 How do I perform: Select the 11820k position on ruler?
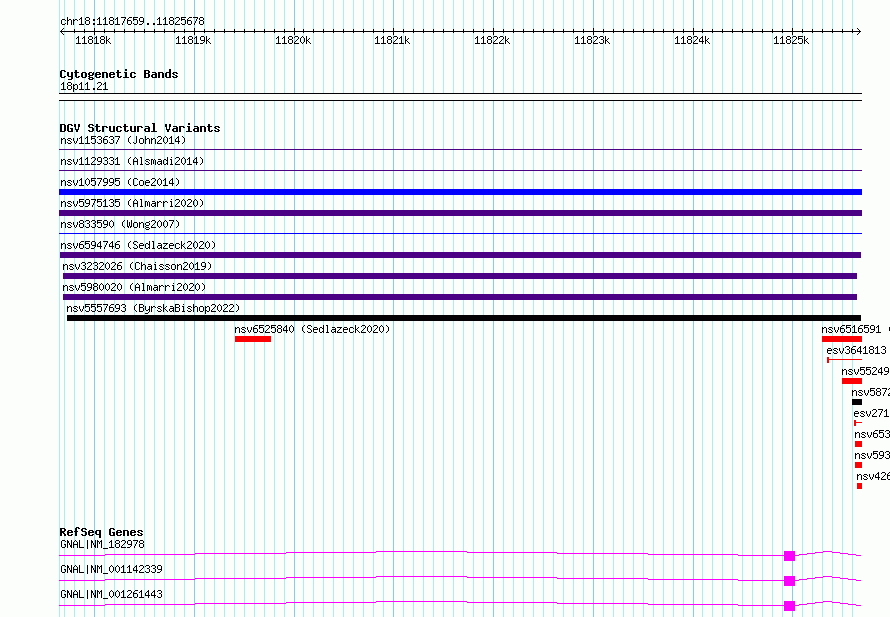tap(293, 40)
